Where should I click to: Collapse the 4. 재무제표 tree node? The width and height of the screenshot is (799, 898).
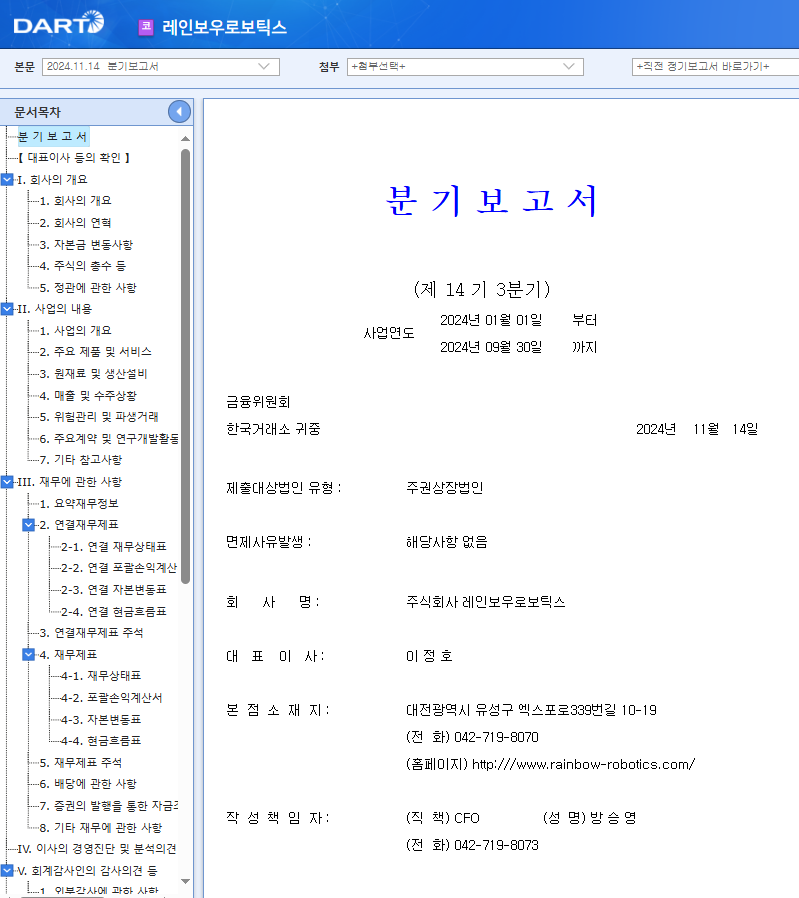tap(29, 654)
